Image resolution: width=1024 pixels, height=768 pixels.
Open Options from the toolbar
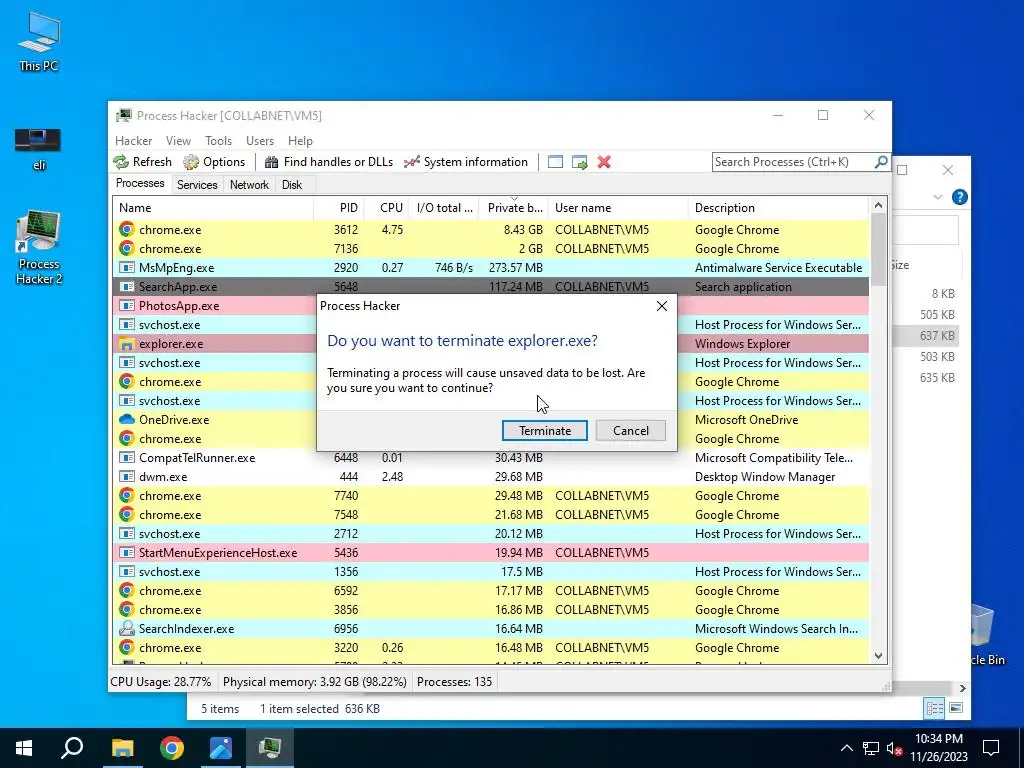point(214,162)
